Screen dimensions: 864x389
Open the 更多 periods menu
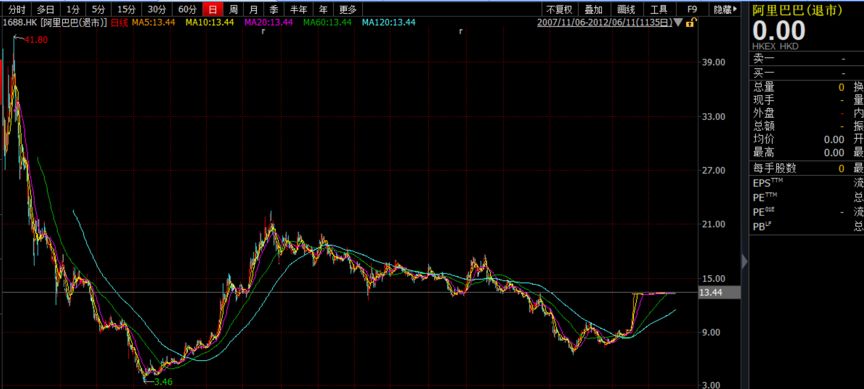coord(348,9)
